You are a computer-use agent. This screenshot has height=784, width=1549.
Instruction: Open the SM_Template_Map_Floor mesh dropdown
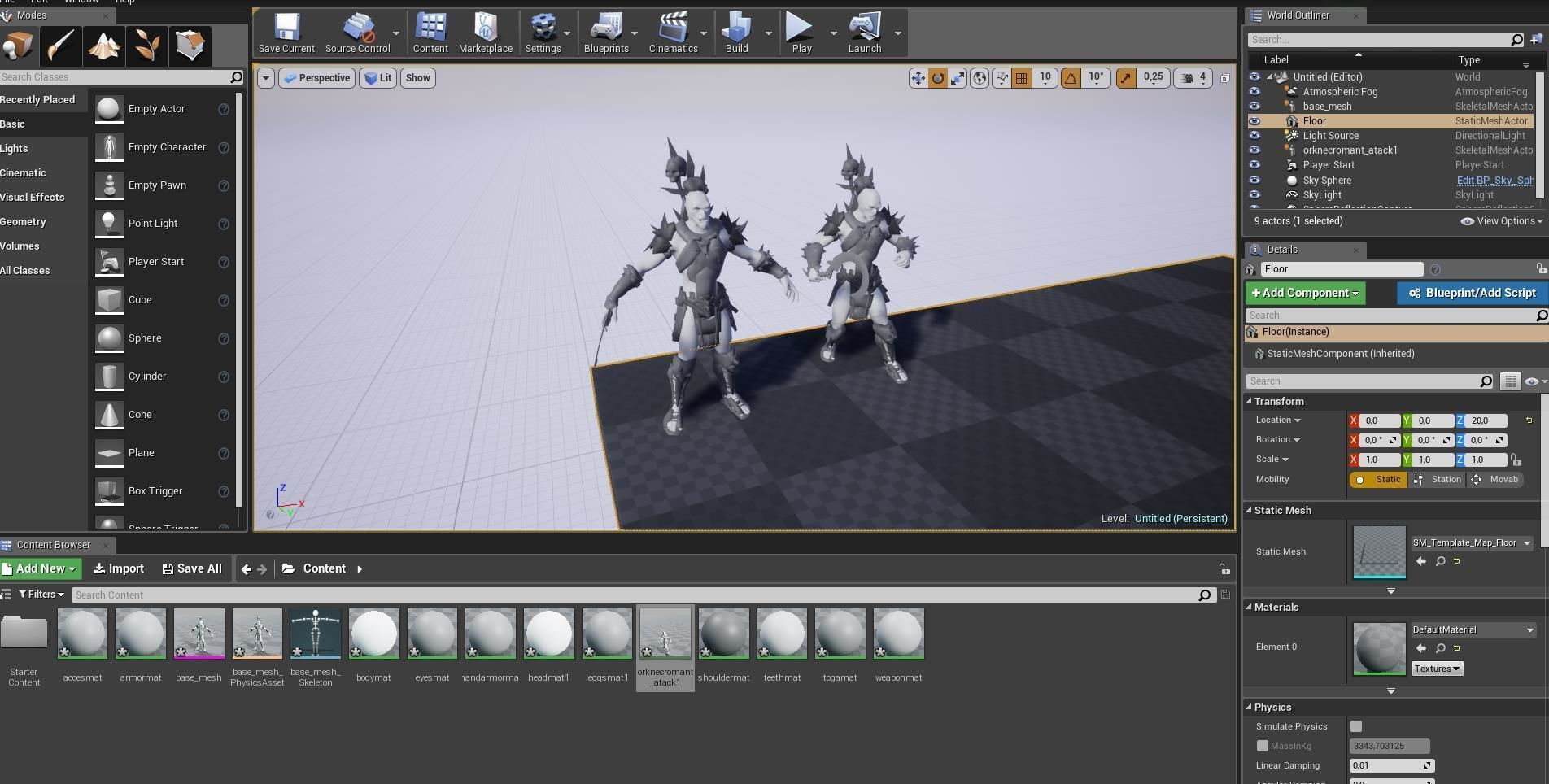[1472, 542]
